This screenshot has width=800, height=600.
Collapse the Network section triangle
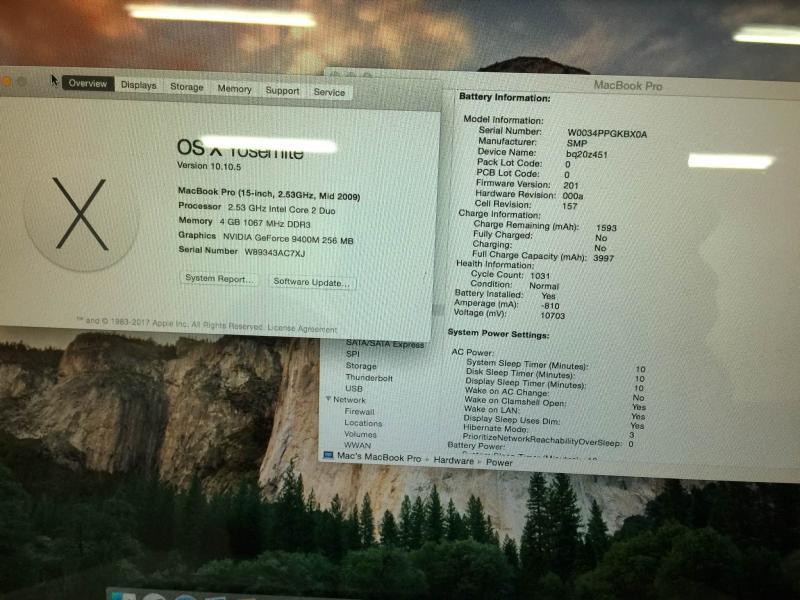pos(329,398)
